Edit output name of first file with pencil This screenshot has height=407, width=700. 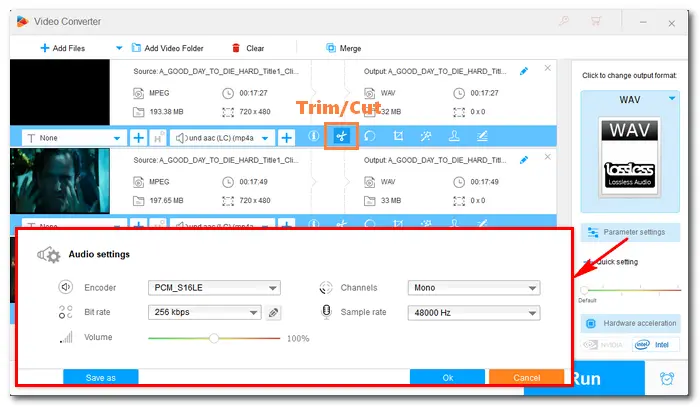tap(524, 71)
